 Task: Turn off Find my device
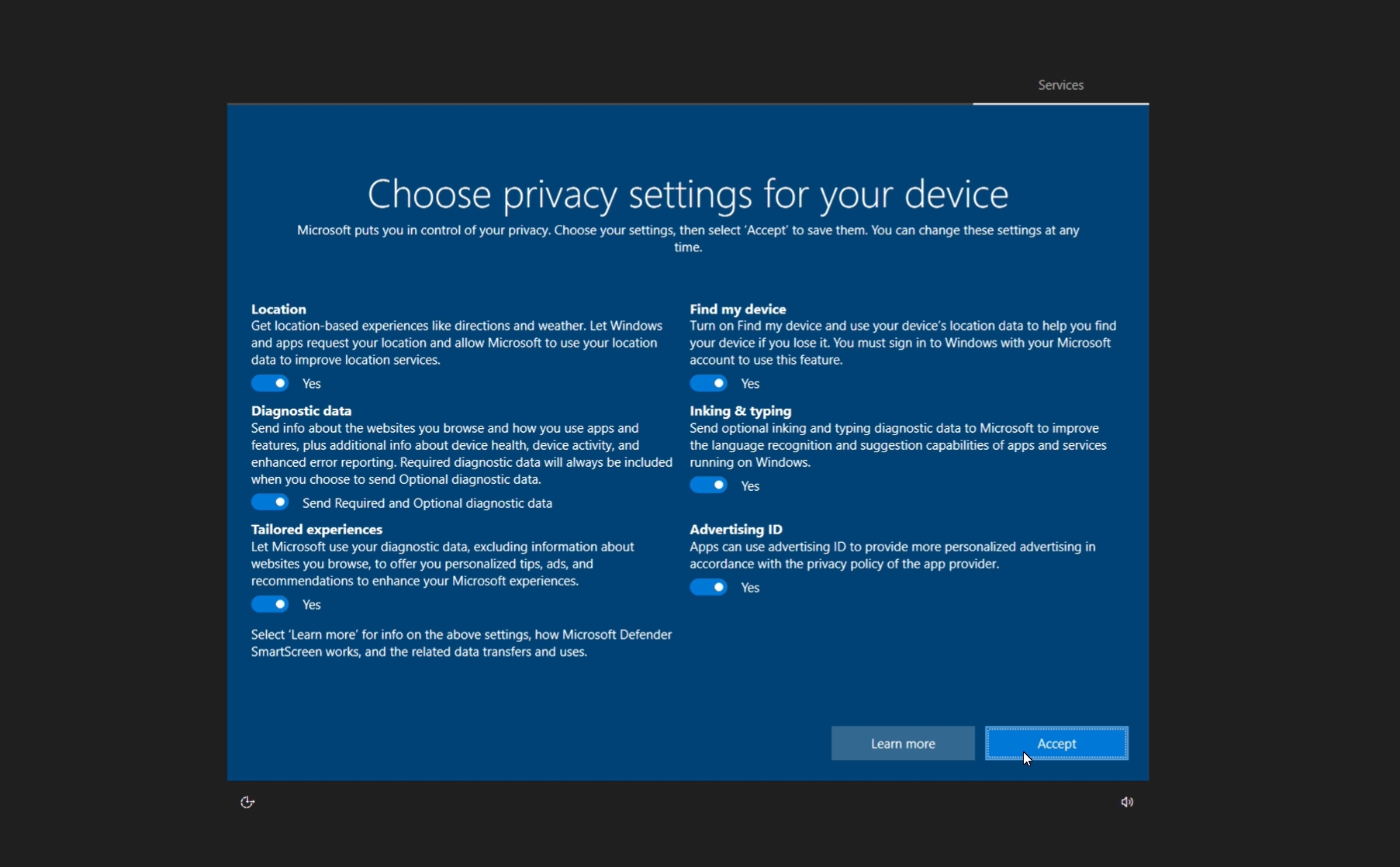pos(708,383)
